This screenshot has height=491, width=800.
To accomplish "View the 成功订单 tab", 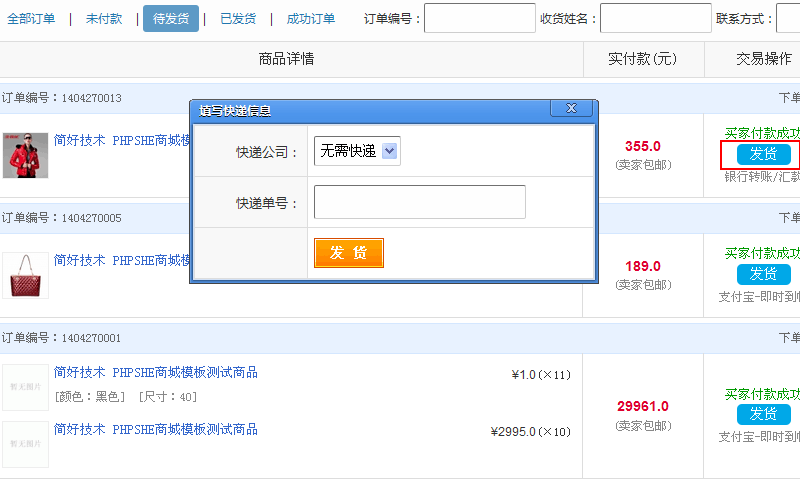I will [x=311, y=19].
